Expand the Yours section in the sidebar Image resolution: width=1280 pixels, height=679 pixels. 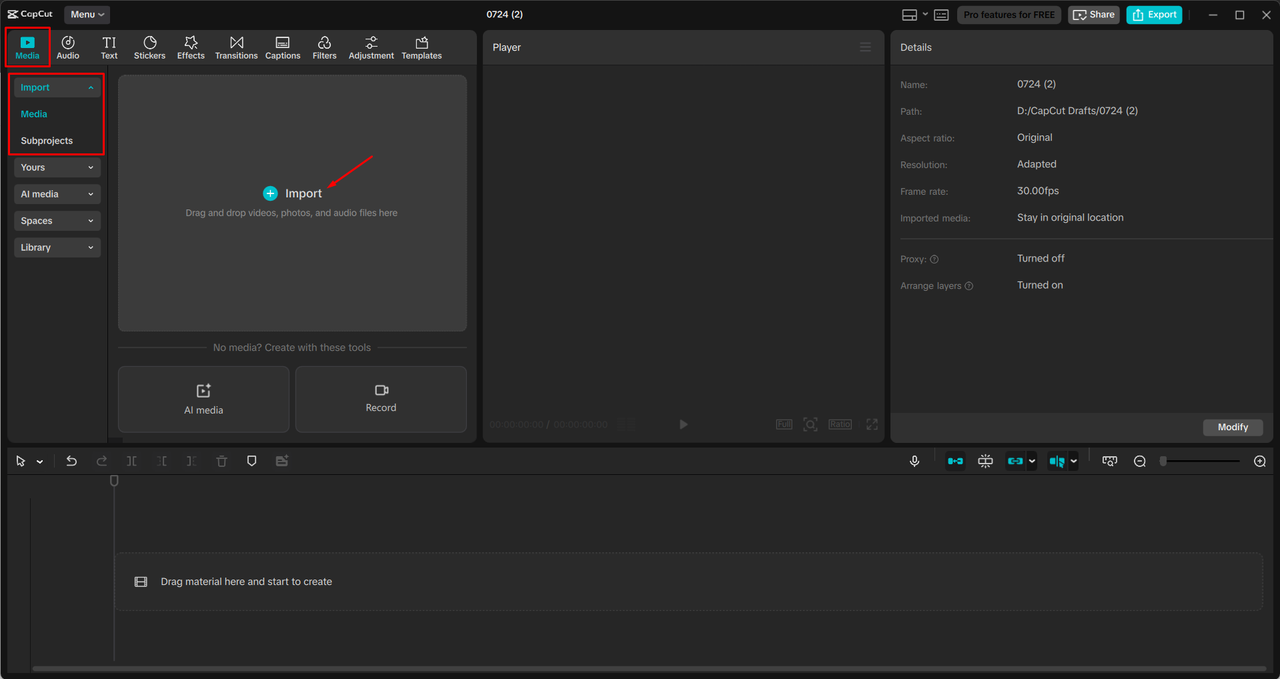point(56,167)
